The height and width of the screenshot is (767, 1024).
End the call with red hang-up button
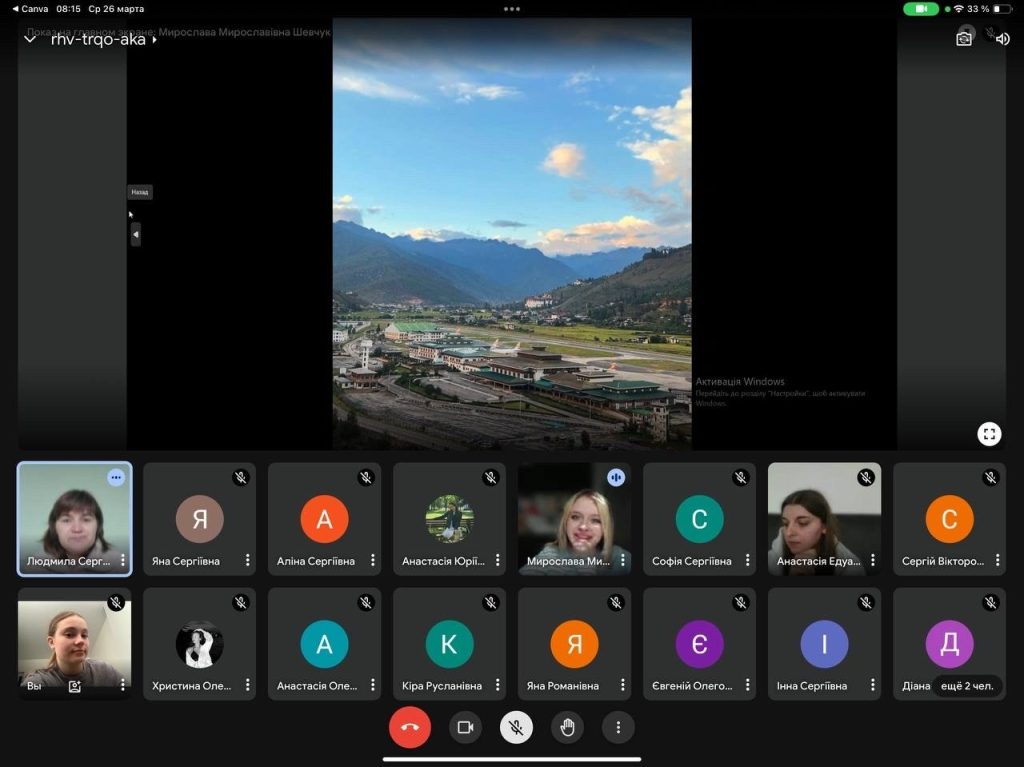point(410,727)
